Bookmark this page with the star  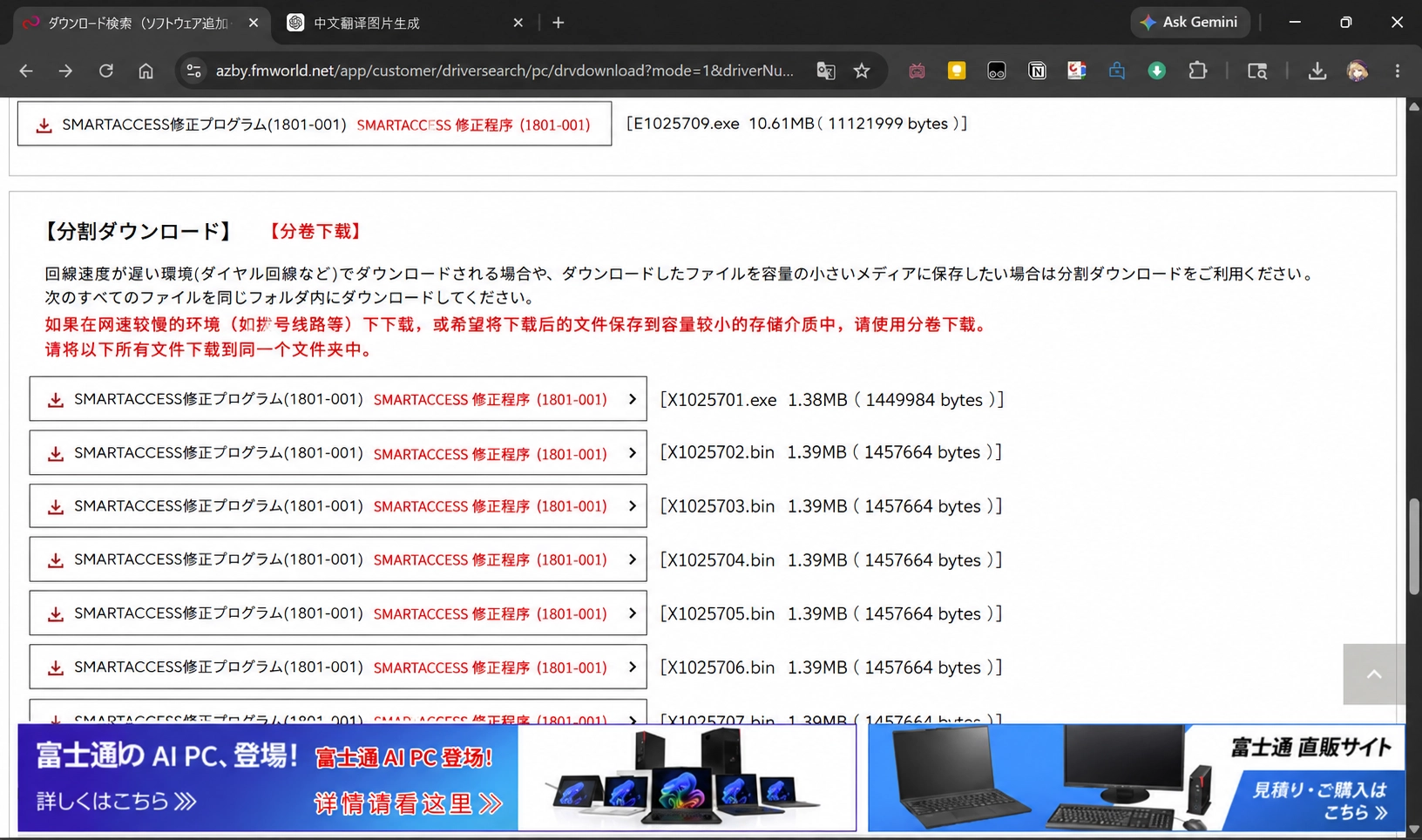pos(862,71)
